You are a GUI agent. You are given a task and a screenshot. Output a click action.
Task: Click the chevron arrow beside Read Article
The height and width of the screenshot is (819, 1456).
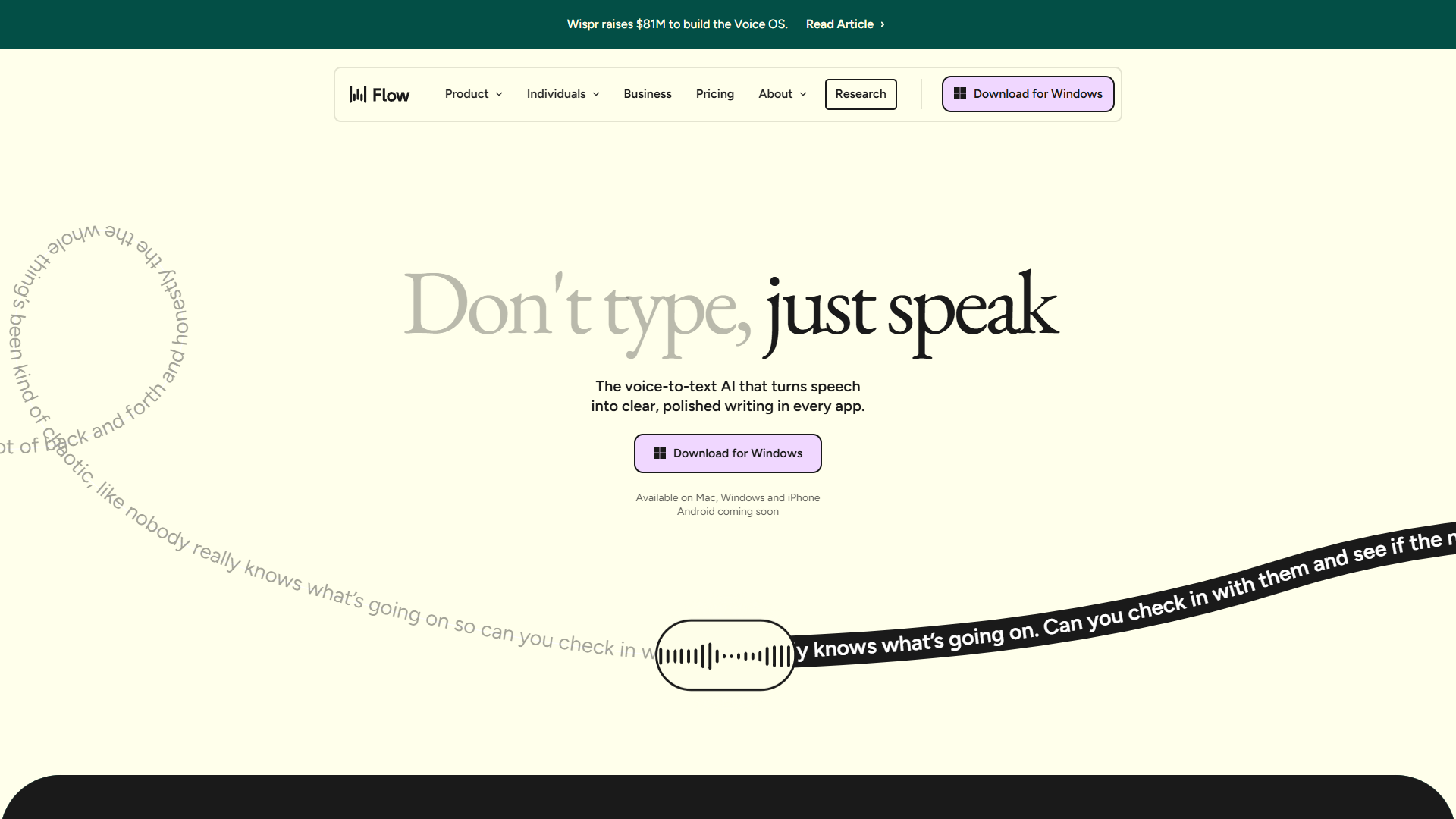(x=881, y=24)
